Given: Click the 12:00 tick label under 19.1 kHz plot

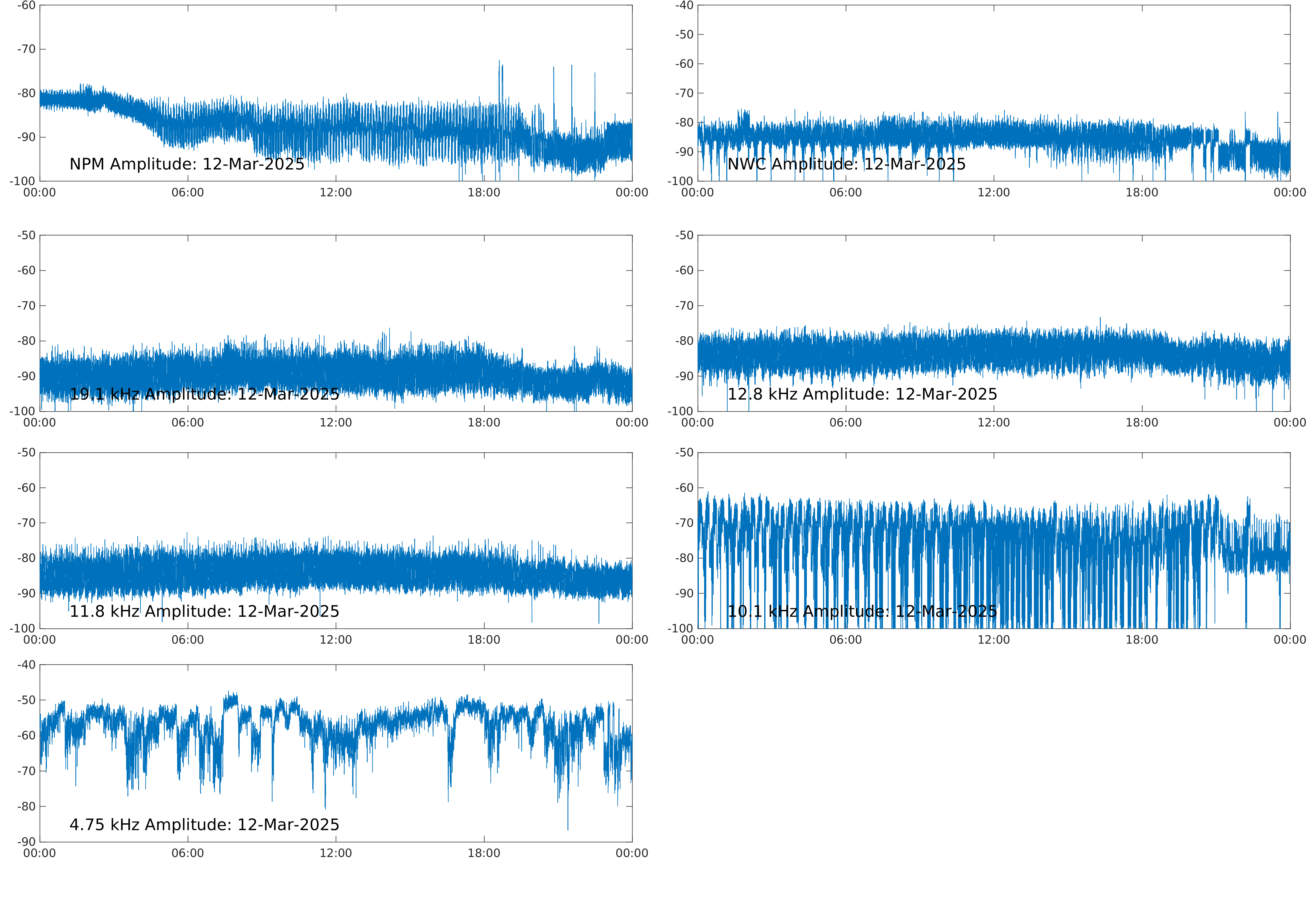Looking at the screenshot, I should pos(336,423).
